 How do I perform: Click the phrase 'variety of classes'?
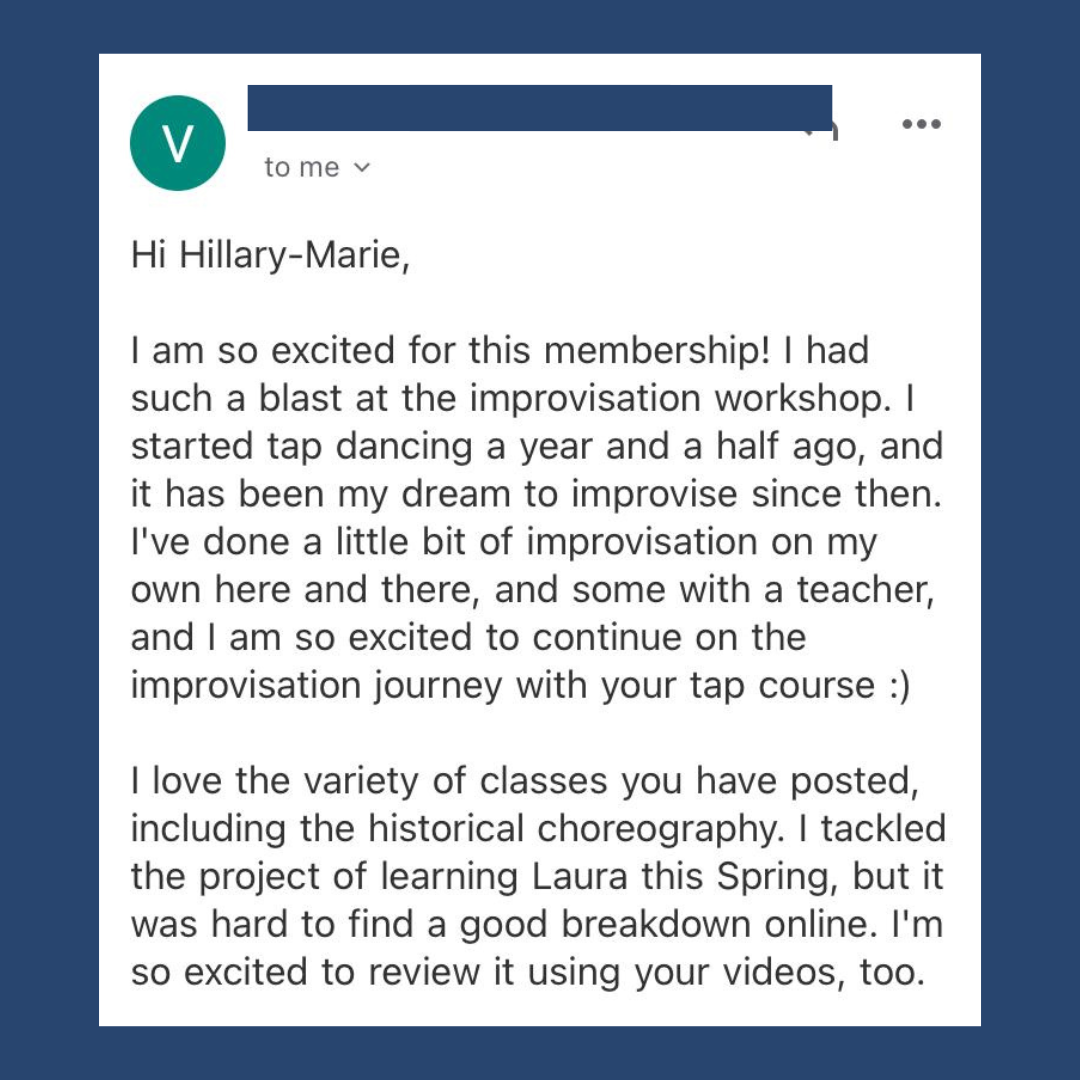click(456, 781)
